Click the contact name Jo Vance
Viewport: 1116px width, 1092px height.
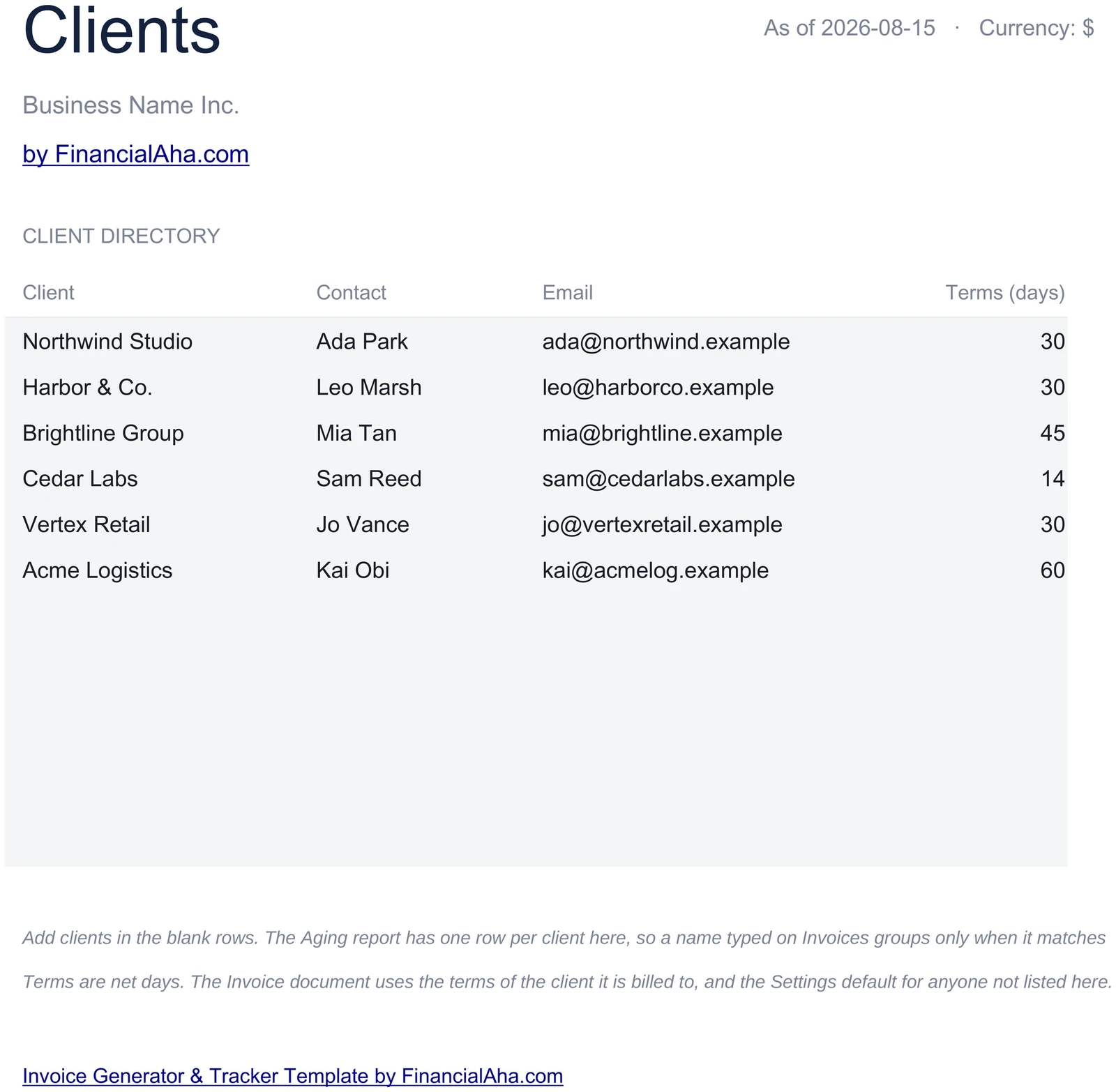click(363, 525)
